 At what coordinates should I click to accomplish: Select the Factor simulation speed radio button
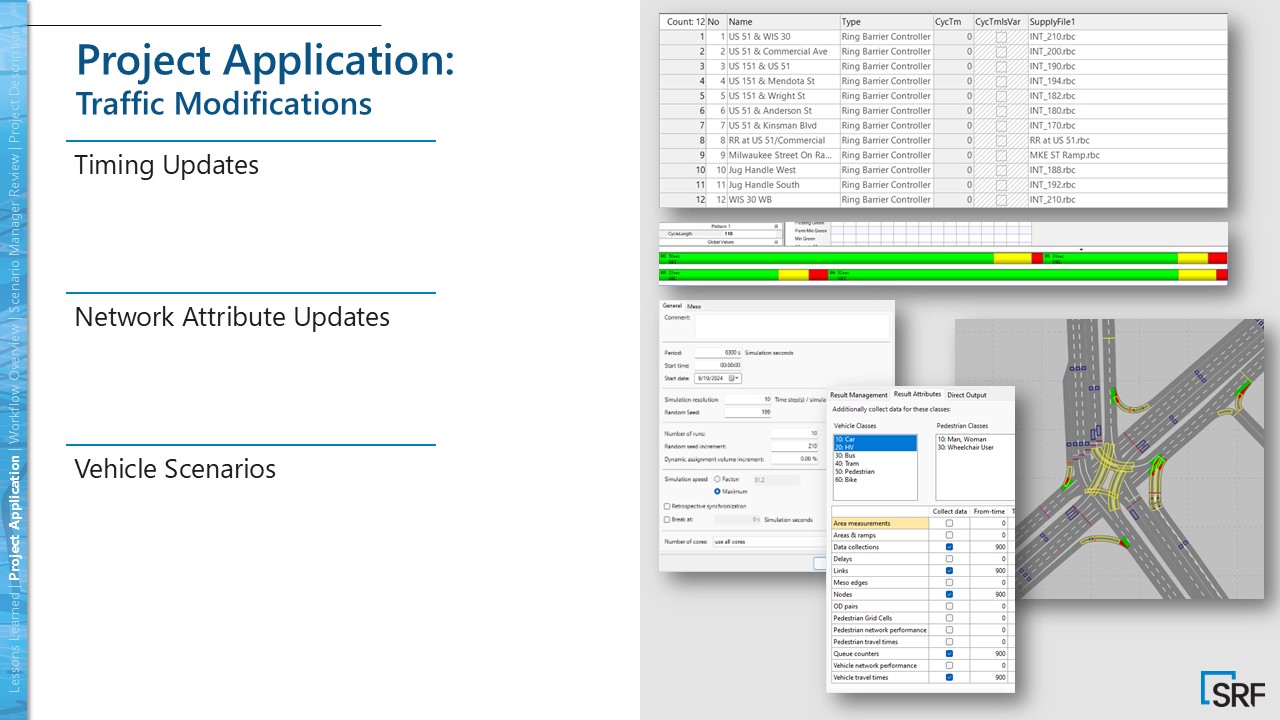click(x=717, y=478)
